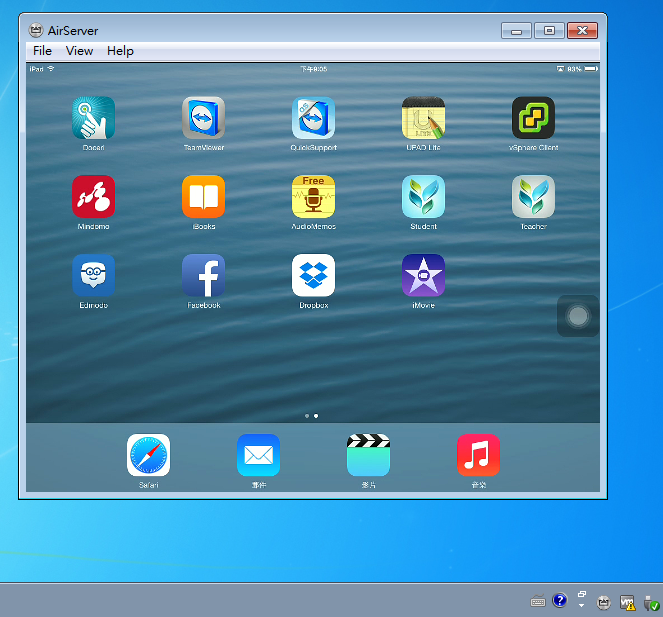Screen dimensions: 663x617
Task: Open the Dropbox app
Action: tap(313, 275)
